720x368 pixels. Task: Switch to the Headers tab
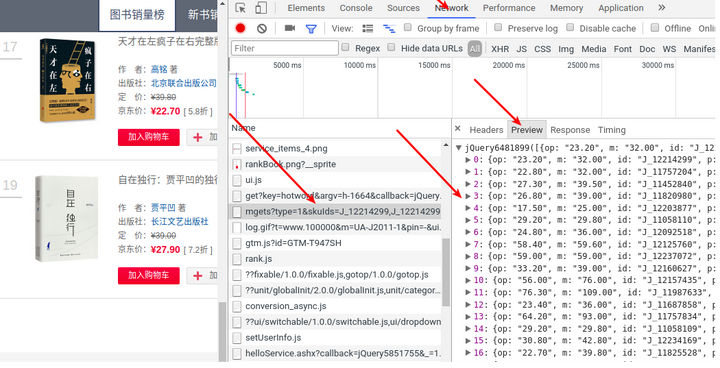click(x=486, y=130)
